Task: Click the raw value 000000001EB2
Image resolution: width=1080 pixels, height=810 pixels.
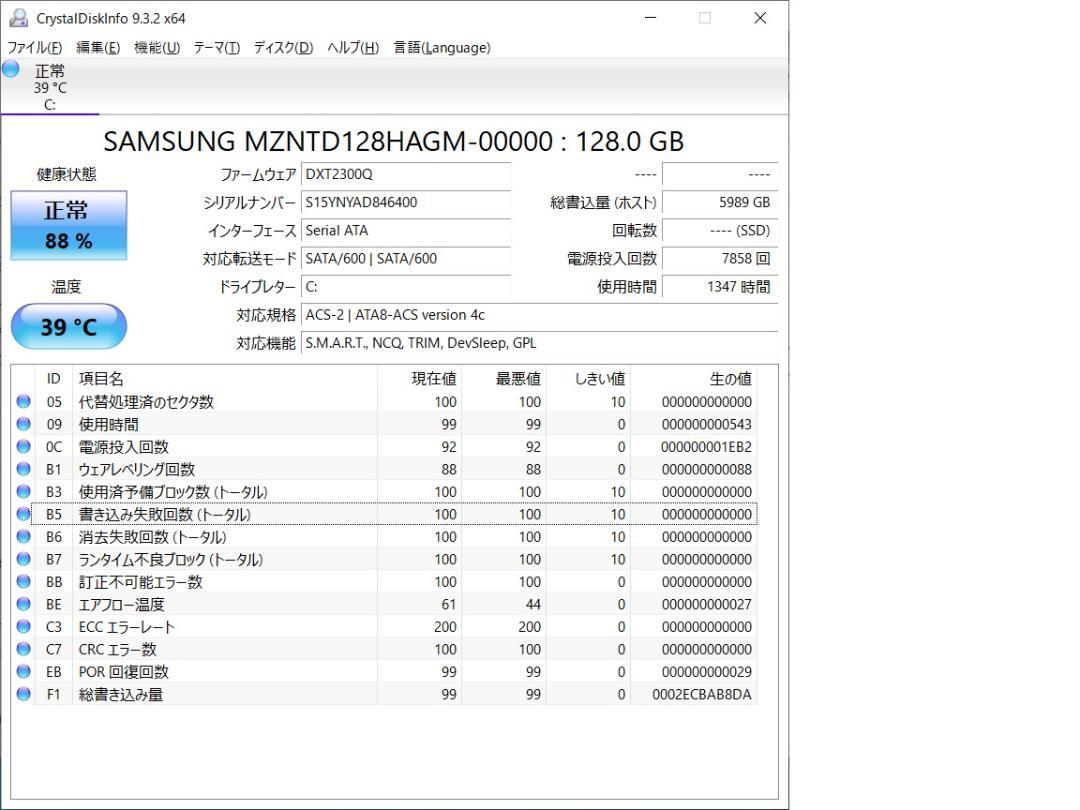Action: pos(706,447)
